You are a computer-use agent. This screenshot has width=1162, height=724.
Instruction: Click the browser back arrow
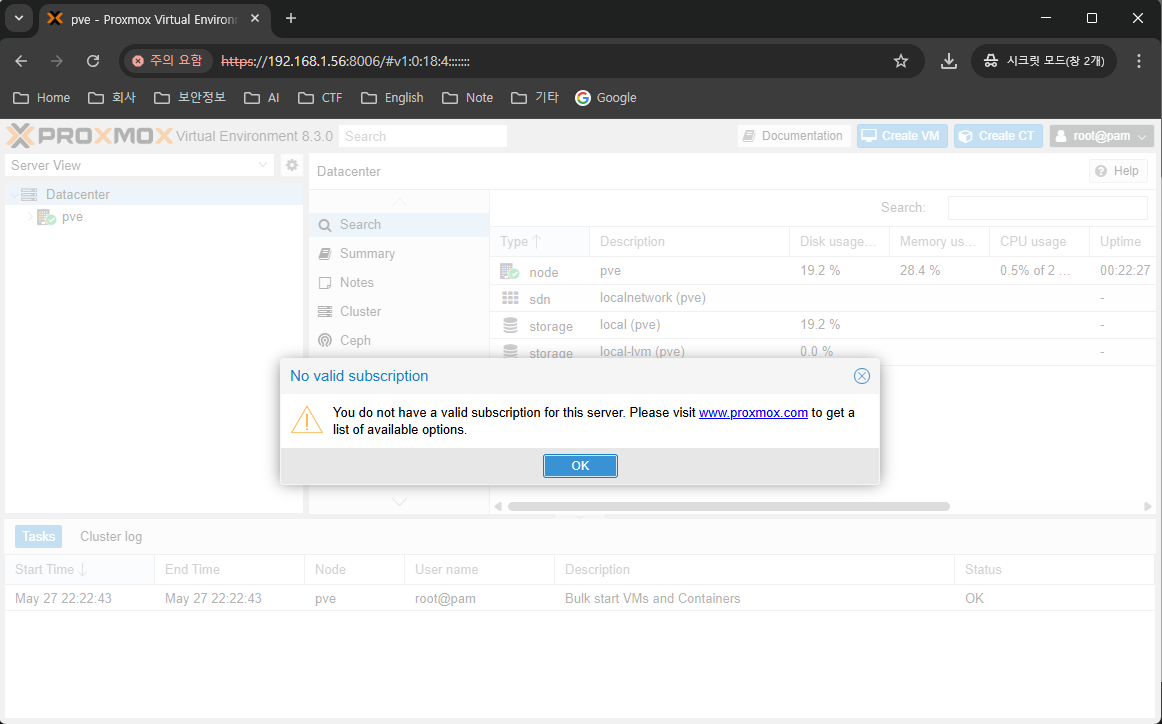click(21, 61)
